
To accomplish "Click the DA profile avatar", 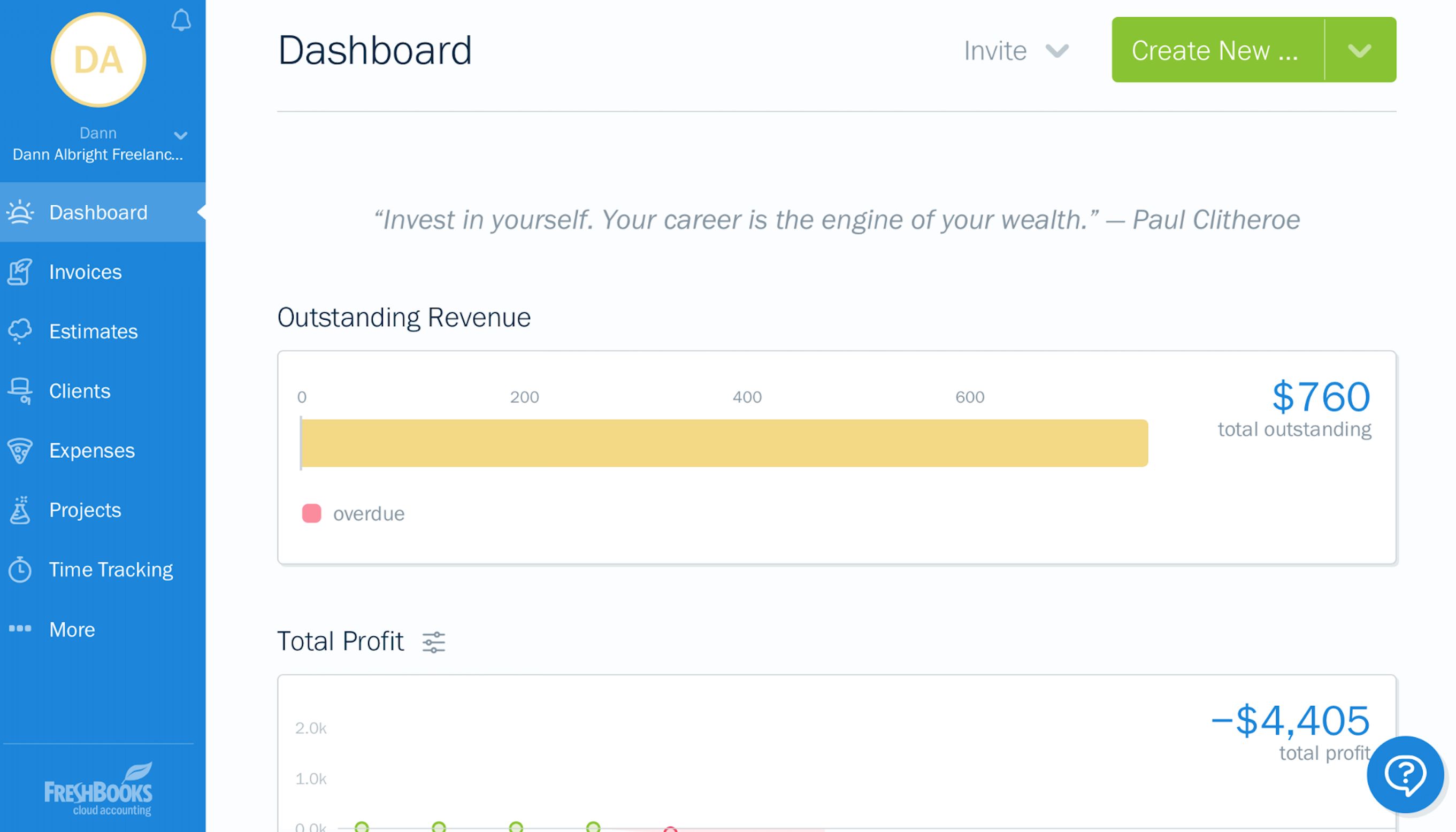I will 98,60.
